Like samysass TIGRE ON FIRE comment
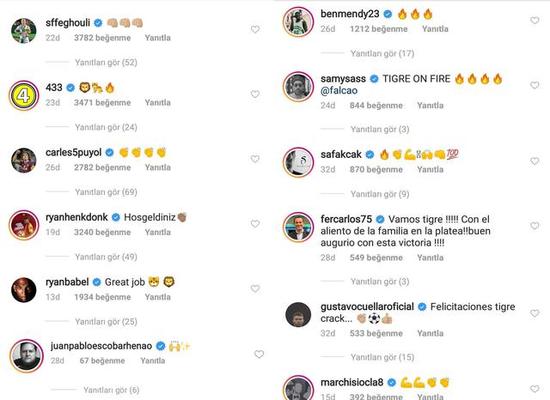This screenshot has width=550, height=400. point(535,85)
